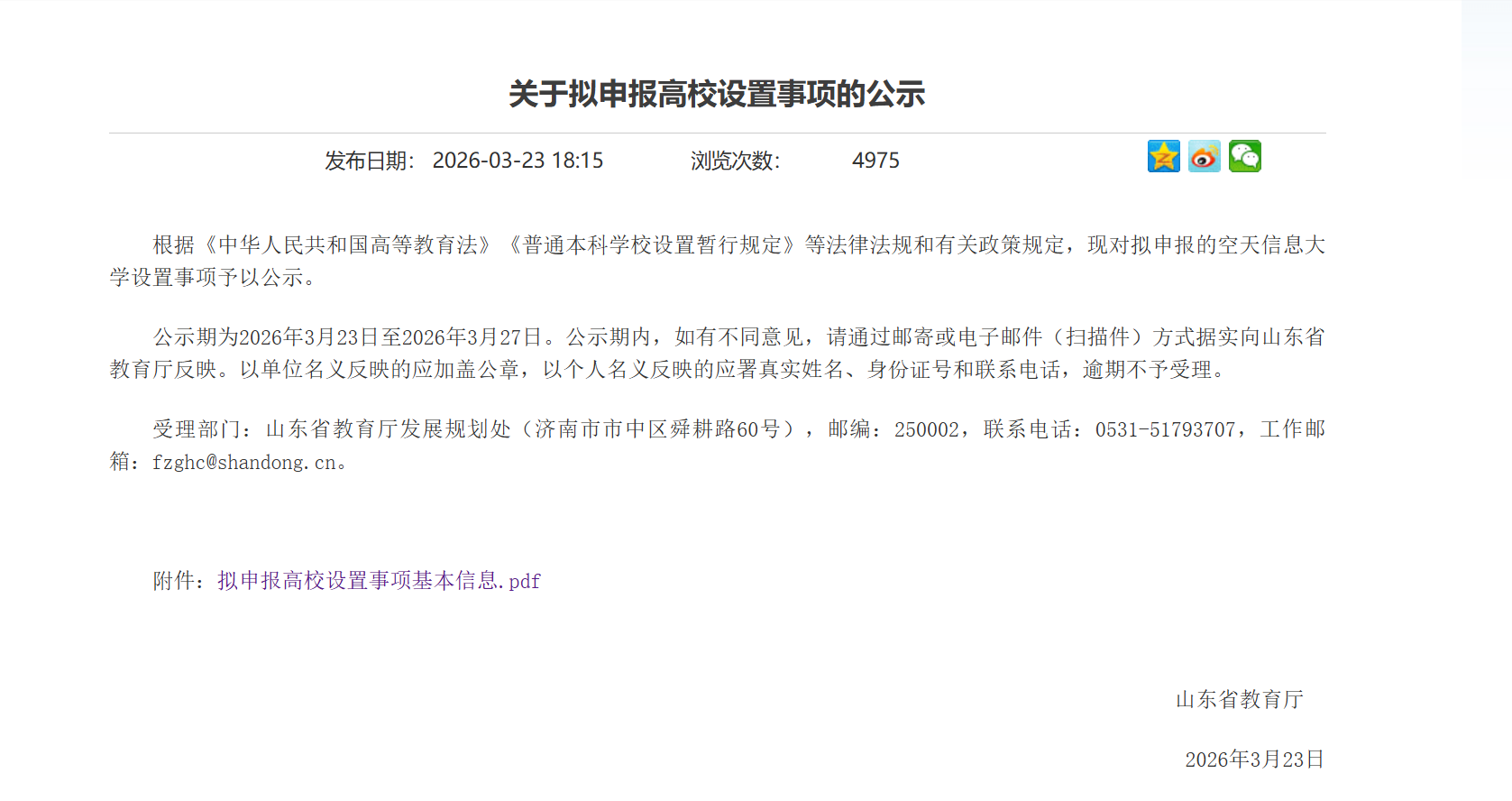Viewport: 1512px width, 801px height.
Task: Click the 发布日期 label
Action: pyautogui.click(x=369, y=161)
